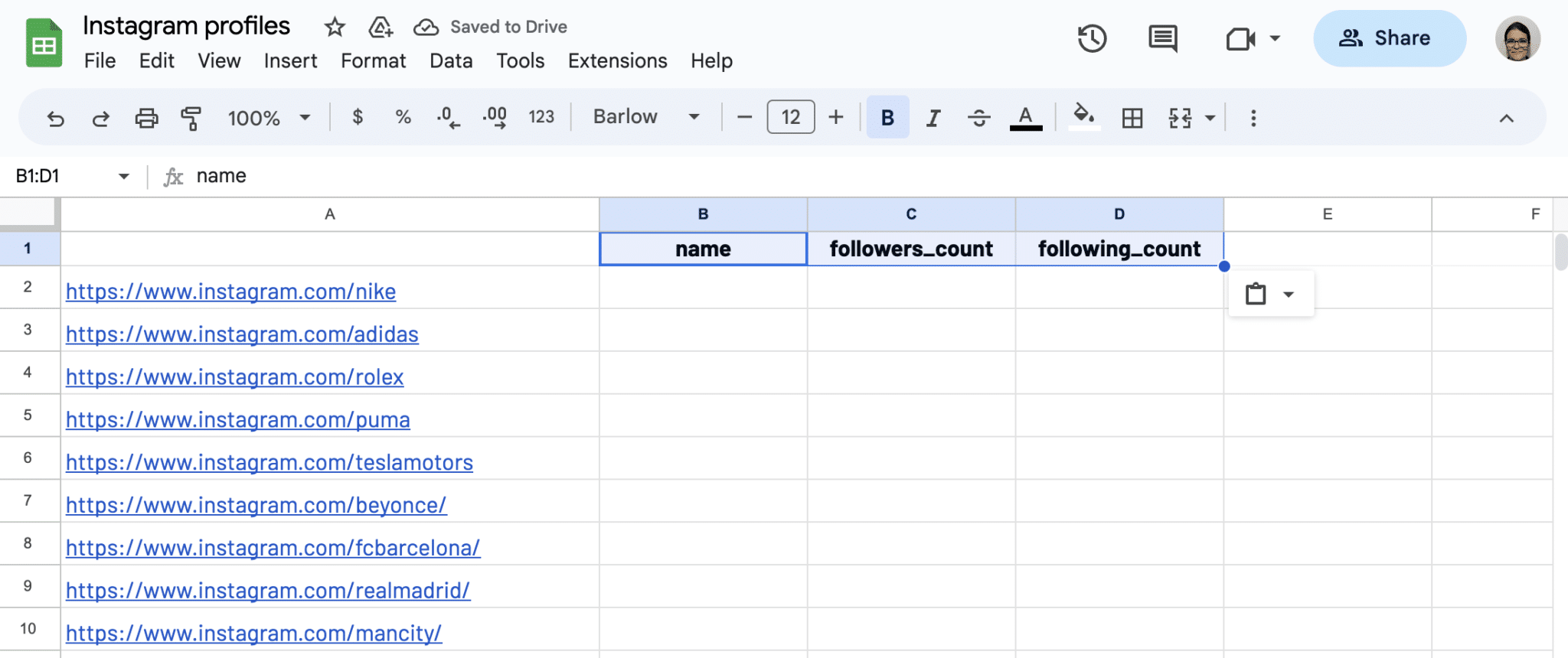The height and width of the screenshot is (658, 1568).
Task: Star the Instagram profiles document
Action: [335, 28]
